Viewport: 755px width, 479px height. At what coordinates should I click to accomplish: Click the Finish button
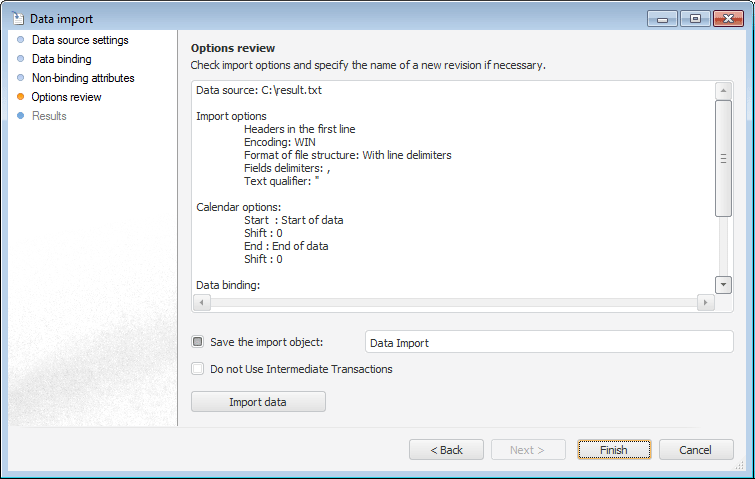(x=614, y=450)
